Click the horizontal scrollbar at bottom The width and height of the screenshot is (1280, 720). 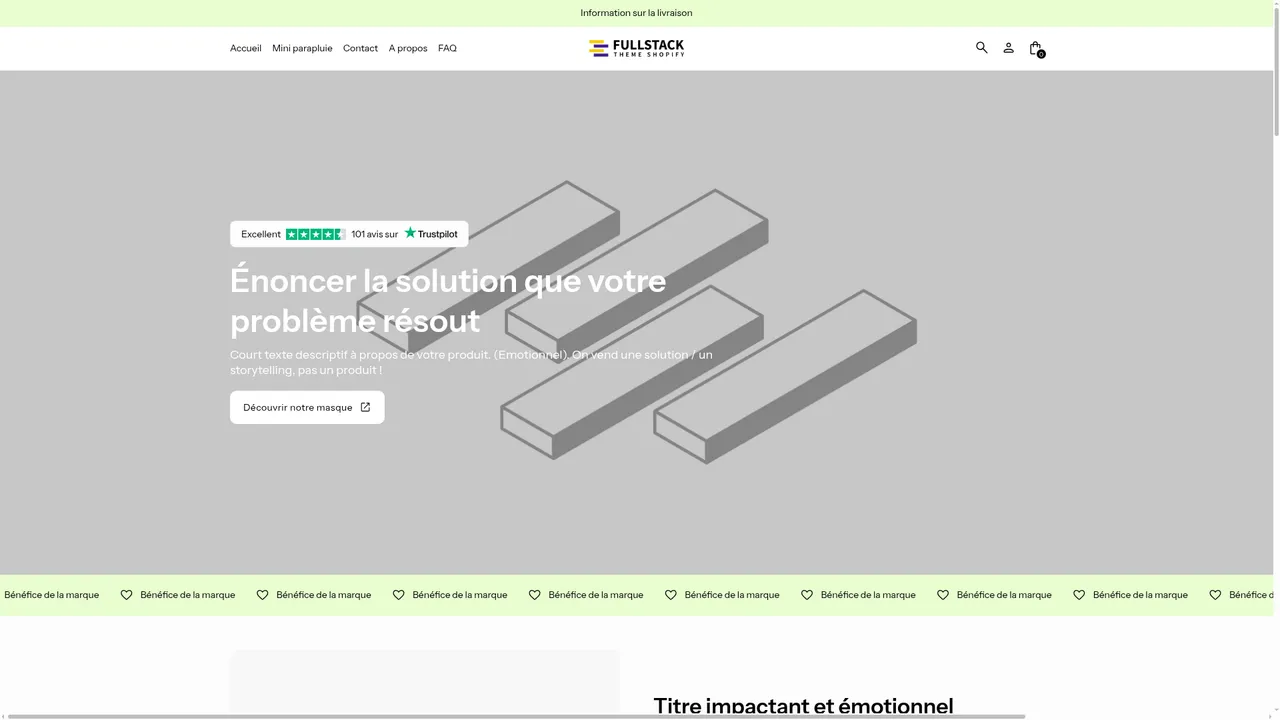(x=516, y=716)
